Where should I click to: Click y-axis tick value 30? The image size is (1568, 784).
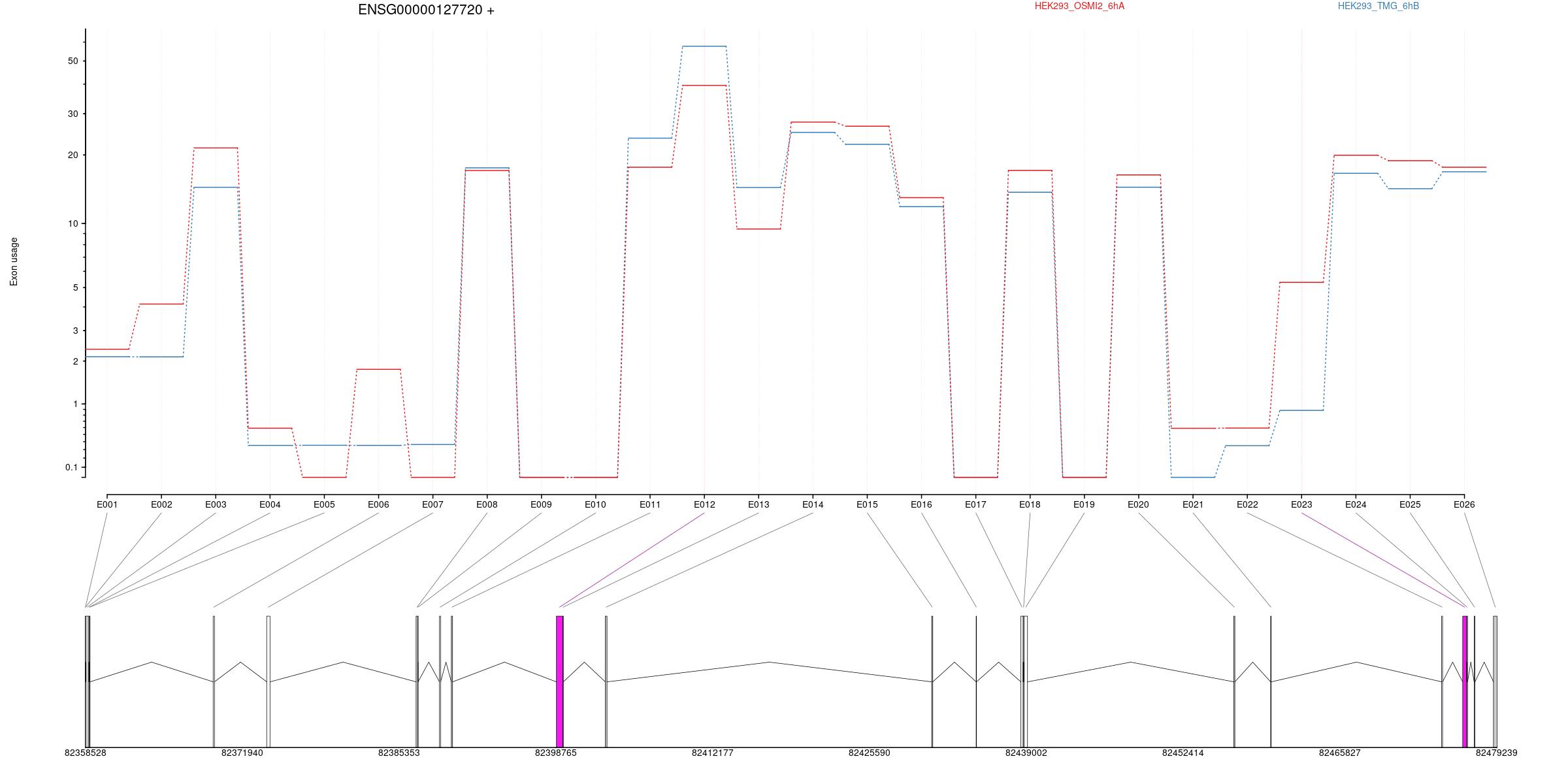tap(72, 114)
